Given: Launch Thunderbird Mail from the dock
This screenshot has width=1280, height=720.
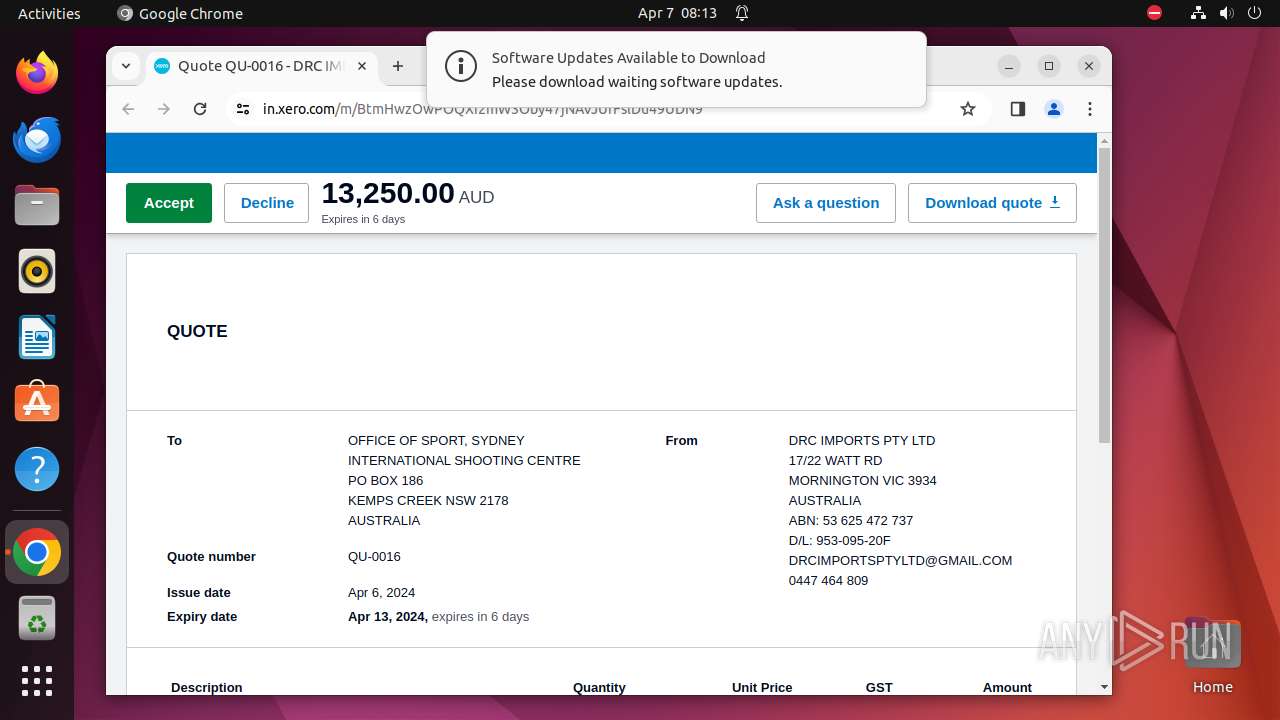Looking at the screenshot, I should pyautogui.click(x=37, y=139).
